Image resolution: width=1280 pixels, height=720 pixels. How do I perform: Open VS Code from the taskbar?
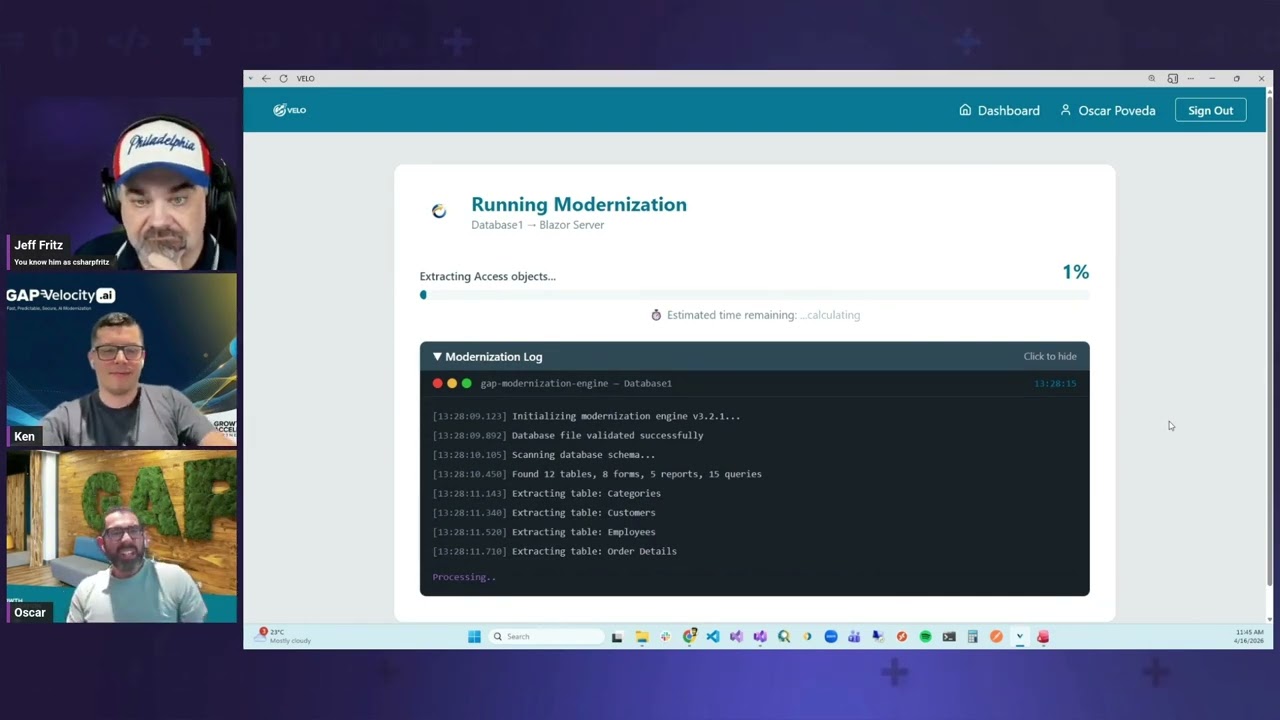point(713,636)
